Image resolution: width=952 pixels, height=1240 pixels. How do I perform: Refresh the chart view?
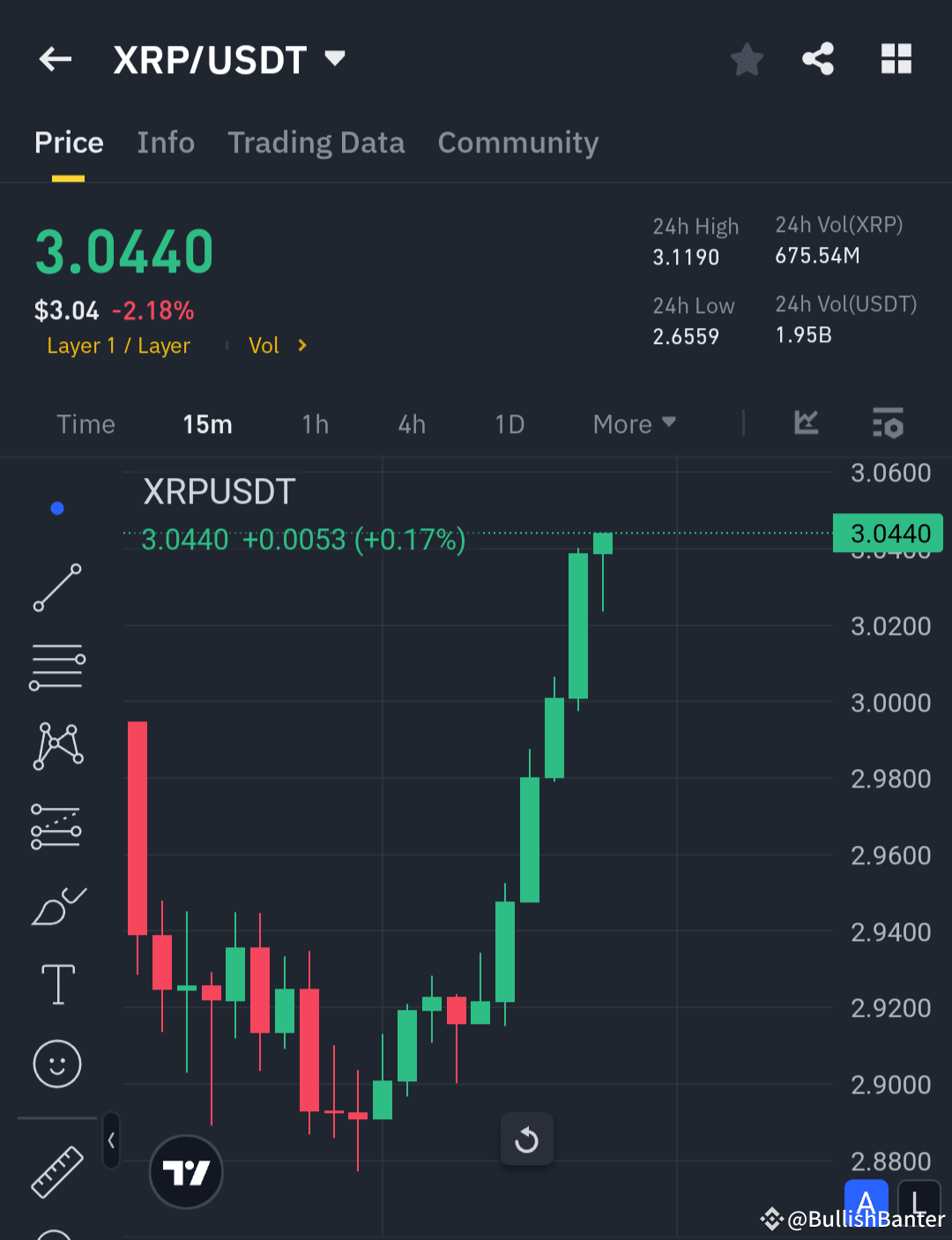(x=526, y=1139)
